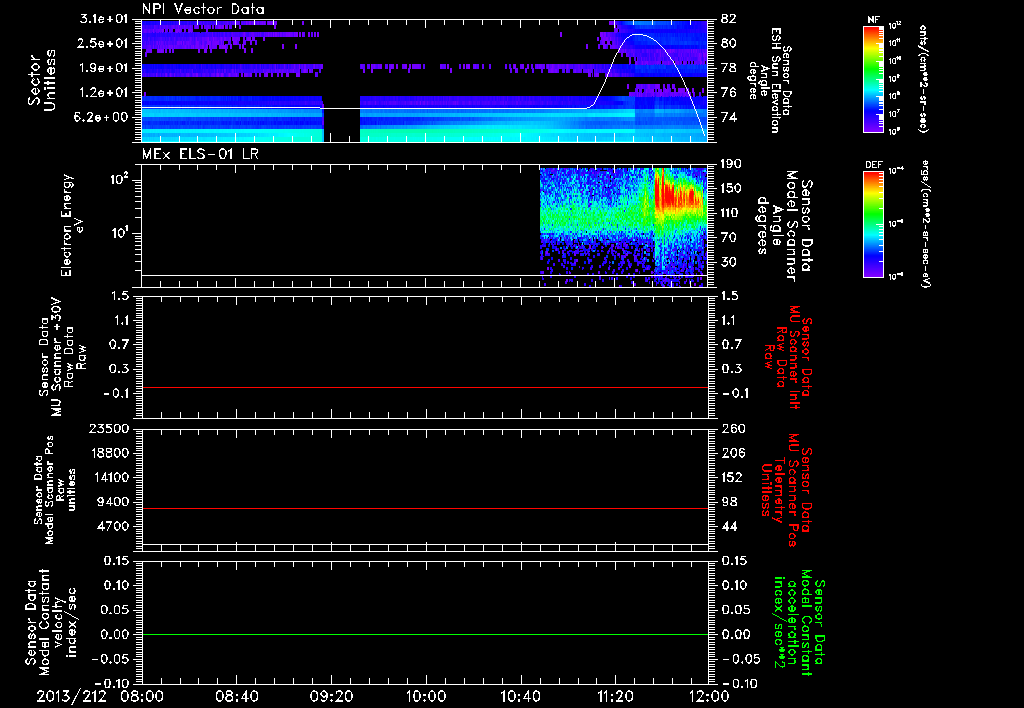Image resolution: width=1024 pixels, height=708 pixels.
Task: Click the 206 telemetry position tick label
Action: (732, 453)
